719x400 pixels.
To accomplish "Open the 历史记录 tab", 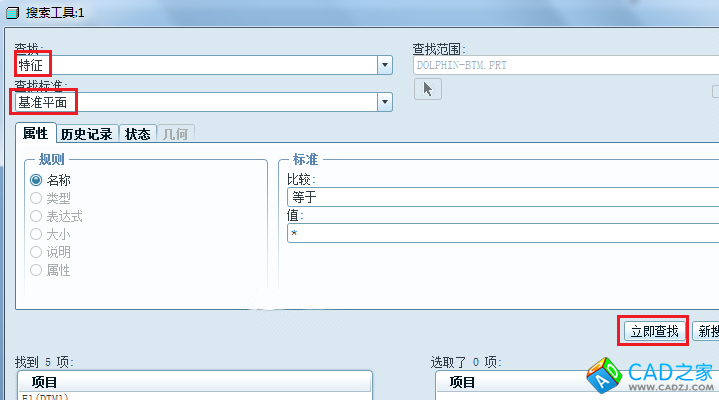I will (86, 134).
